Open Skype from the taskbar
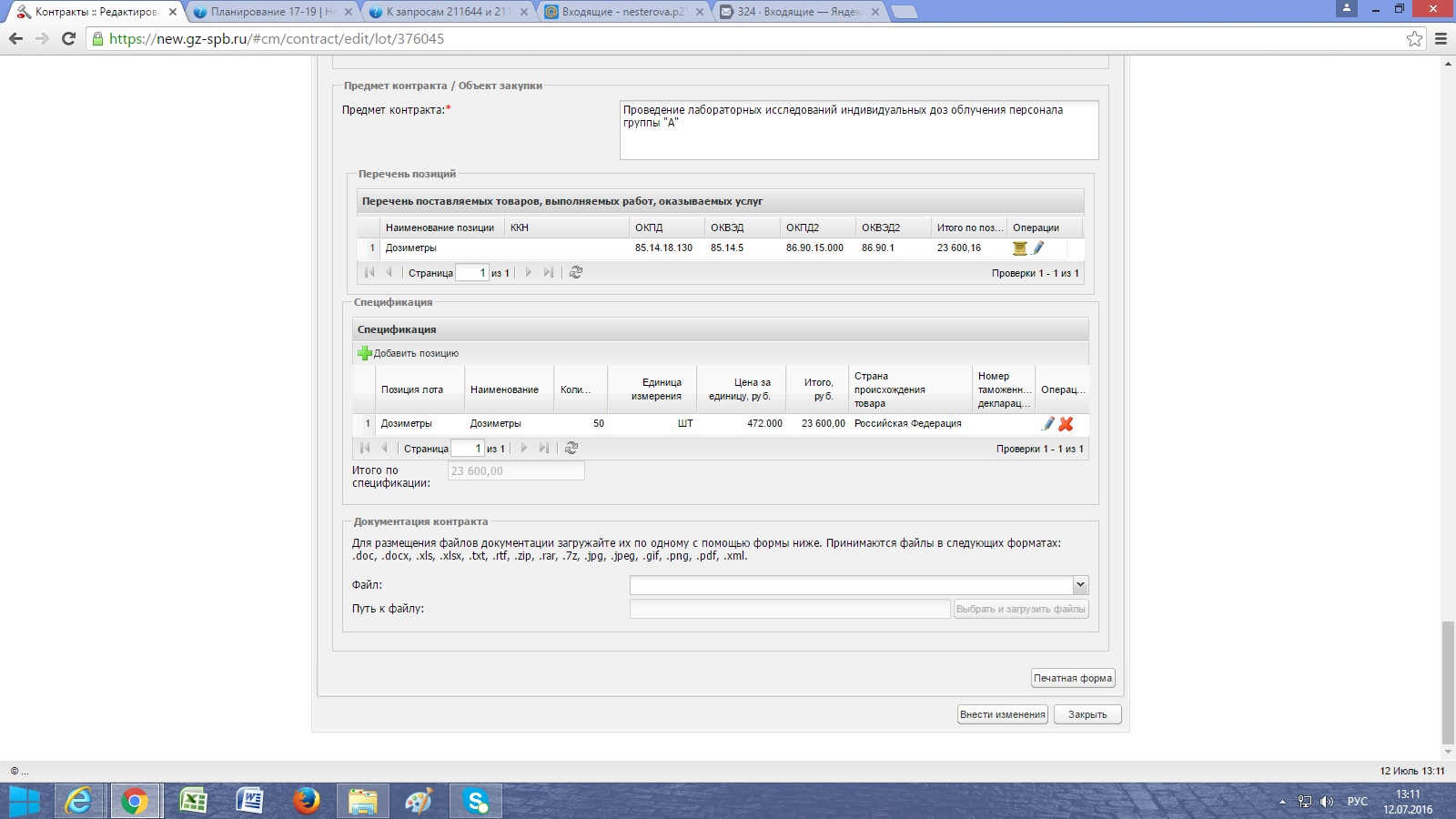Screen dimensions: 1456x819 [x=476, y=801]
